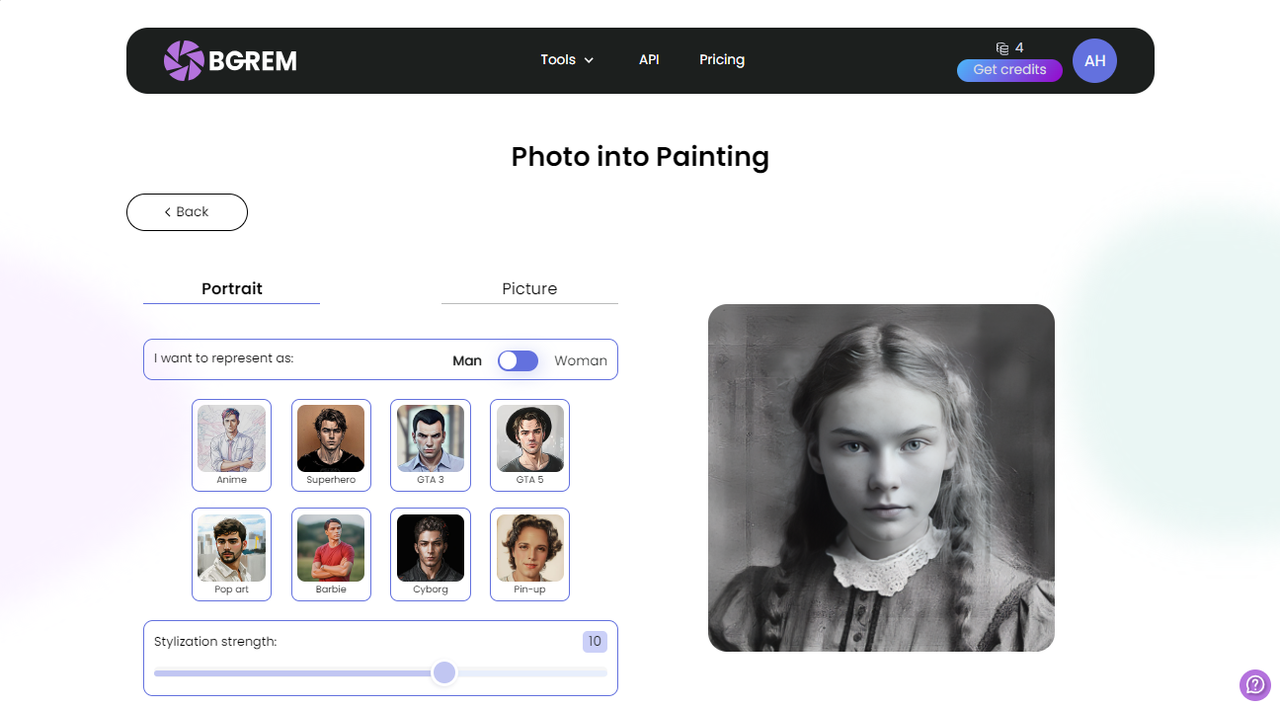Click the Get credits button
The width and height of the screenshot is (1280, 708).
(1010, 70)
